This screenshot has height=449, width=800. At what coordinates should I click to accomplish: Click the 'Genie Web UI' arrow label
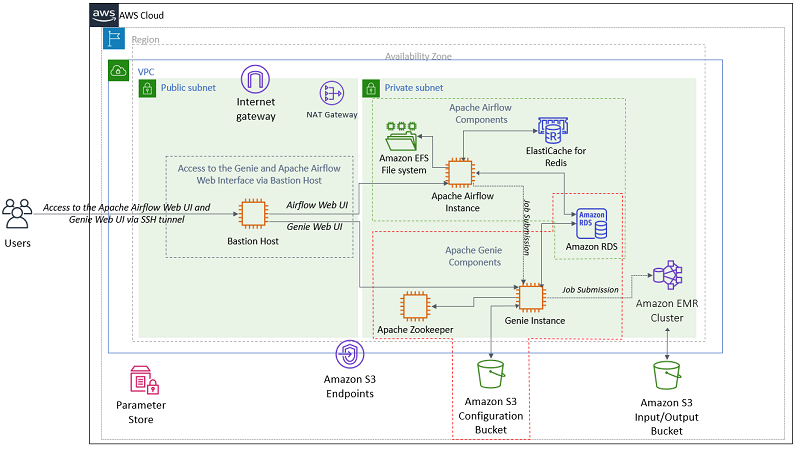click(x=314, y=227)
